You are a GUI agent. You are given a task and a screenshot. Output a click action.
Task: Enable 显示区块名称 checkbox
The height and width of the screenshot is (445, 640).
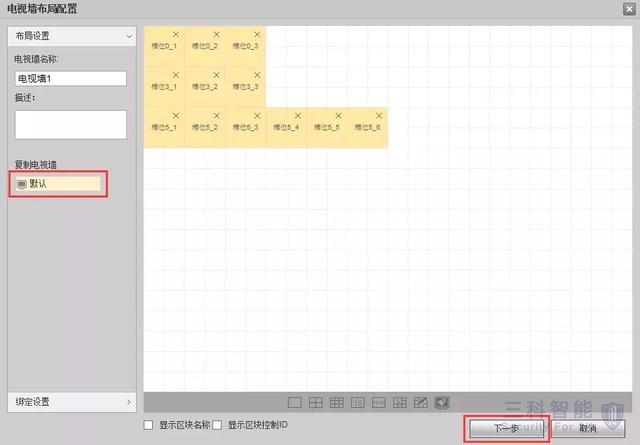point(150,425)
